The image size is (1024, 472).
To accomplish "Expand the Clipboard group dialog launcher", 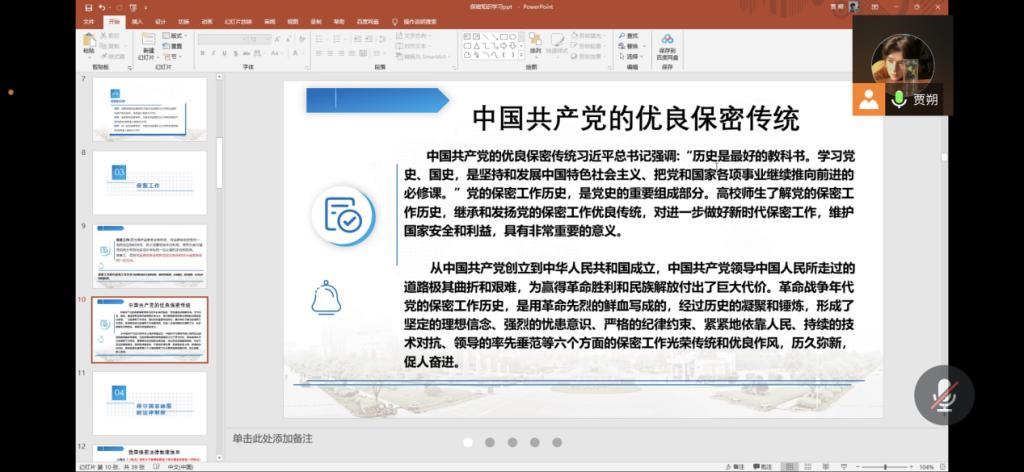I will [x=130, y=67].
